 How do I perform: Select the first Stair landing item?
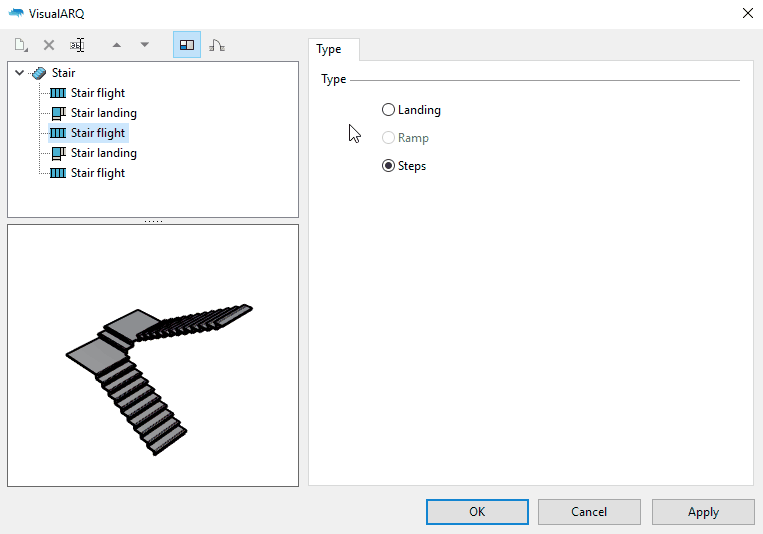tap(103, 113)
